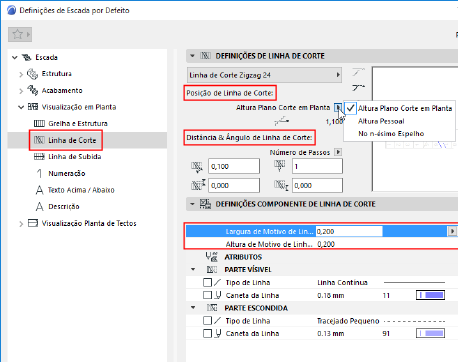458x362 pixels.
Task: Click the lower-left 0,000 input field
Action: coord(234,185)
